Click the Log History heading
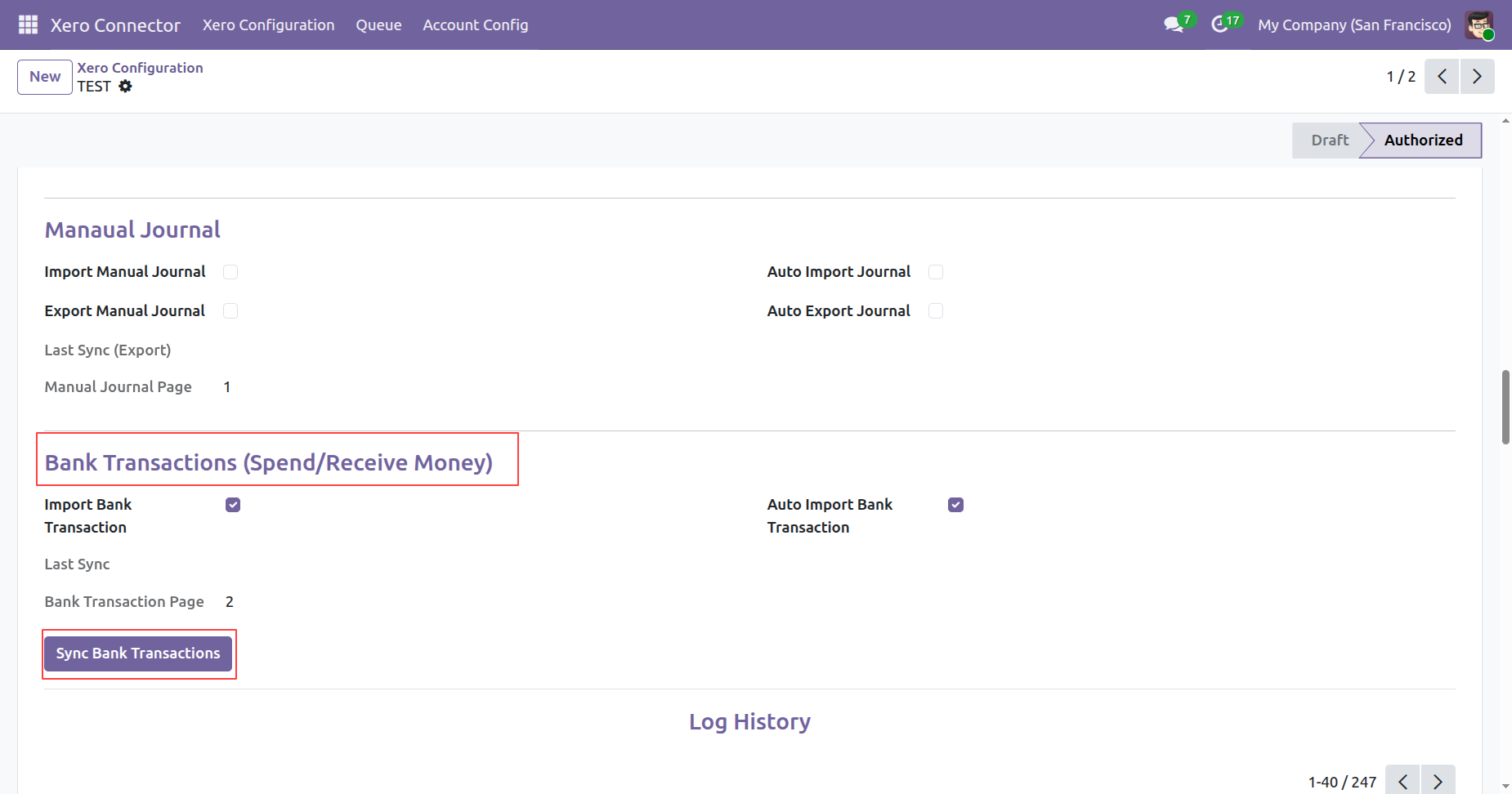The image size is (1512, 794). click(749, 722)
